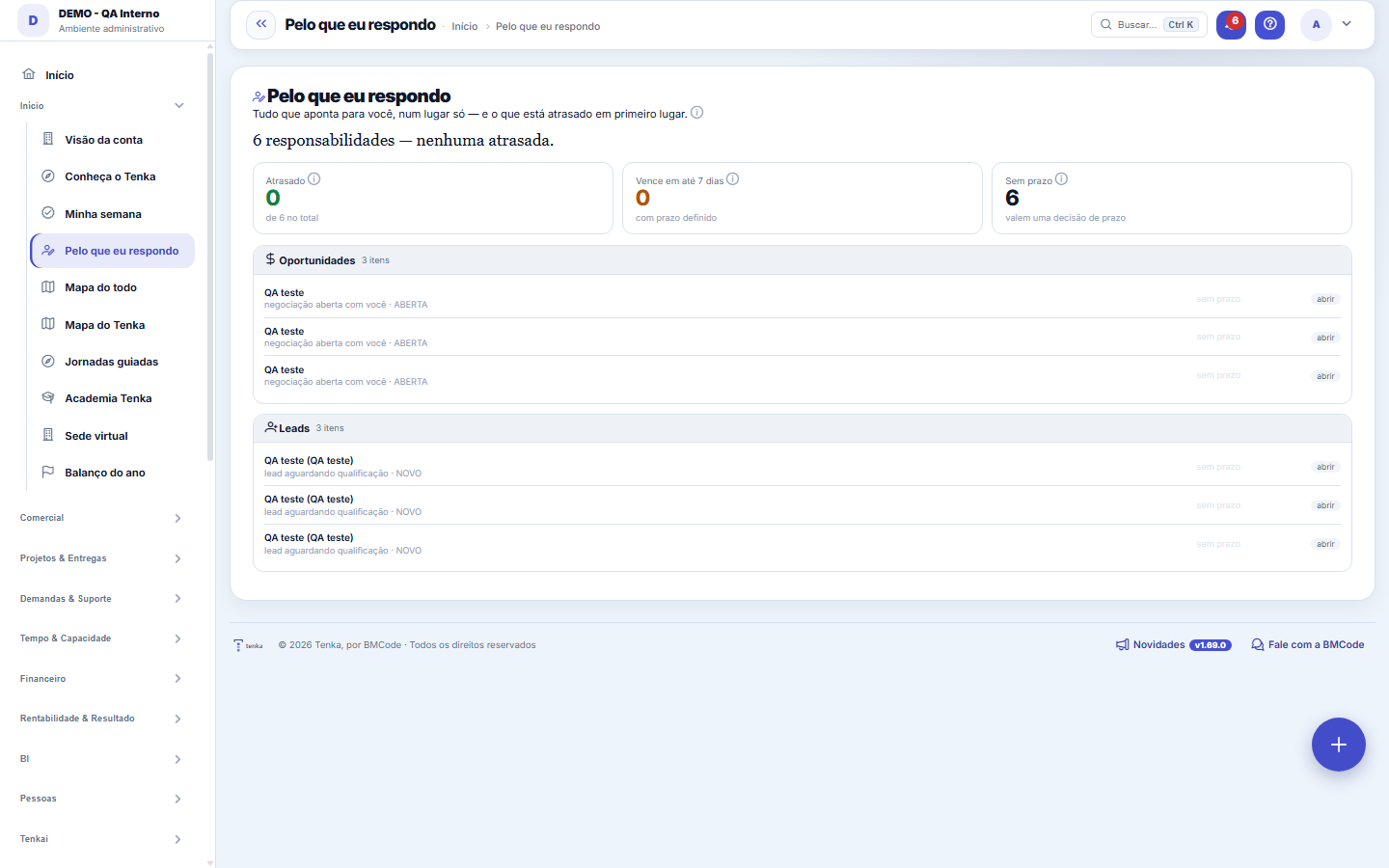1389x868 pixels.
Task: Expand the Demandas & Suporte section
Action: [101, 599]
